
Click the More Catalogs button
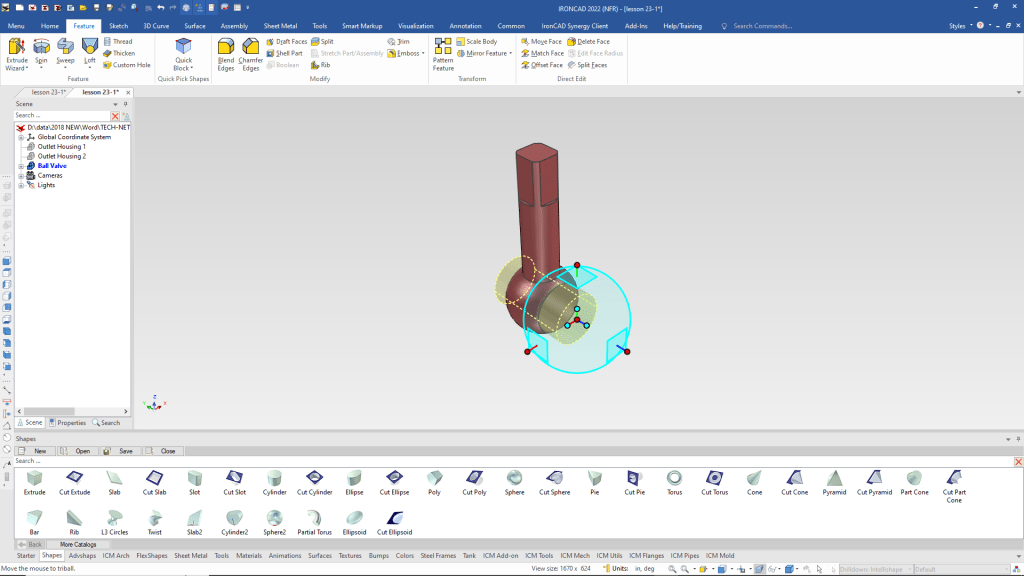point(78,544)
